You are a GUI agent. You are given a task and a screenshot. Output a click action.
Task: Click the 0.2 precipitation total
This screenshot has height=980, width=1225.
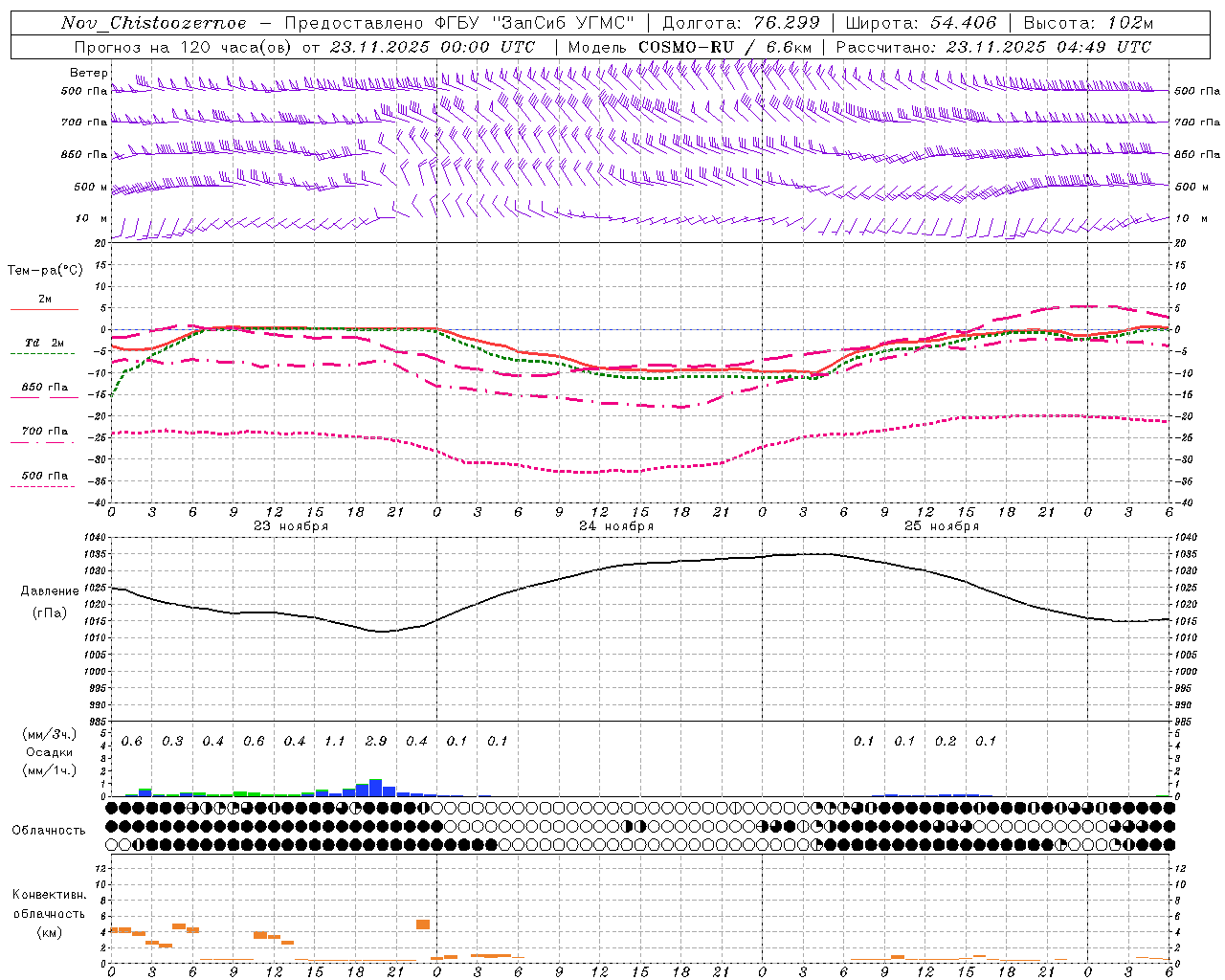click(946, 742)
